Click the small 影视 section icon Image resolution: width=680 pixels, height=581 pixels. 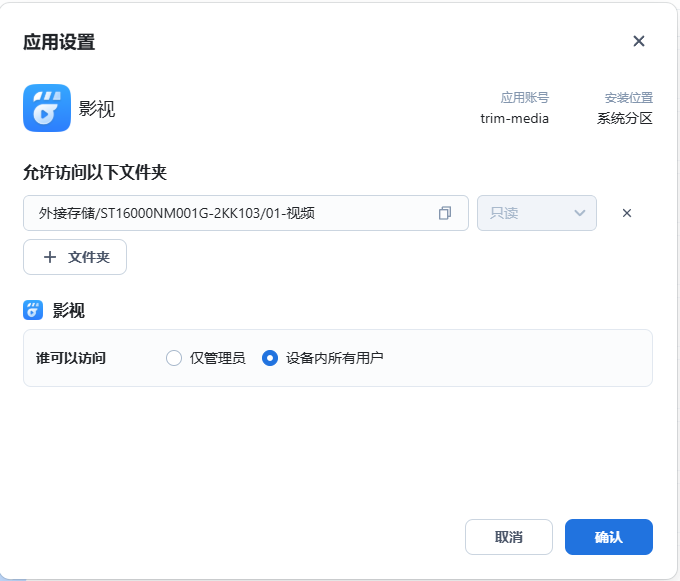coord(33,310)
